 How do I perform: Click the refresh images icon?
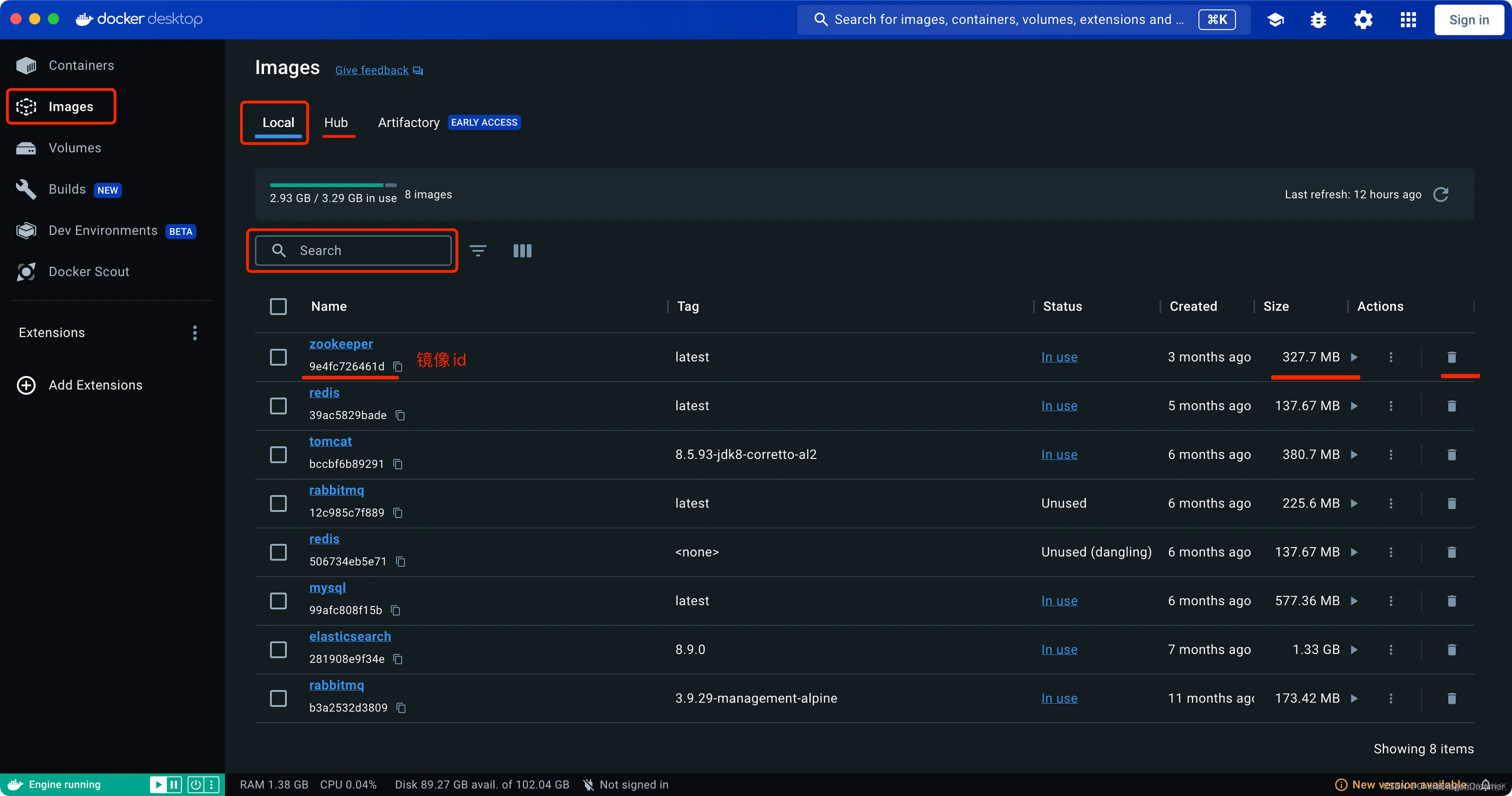(1440, 194)
